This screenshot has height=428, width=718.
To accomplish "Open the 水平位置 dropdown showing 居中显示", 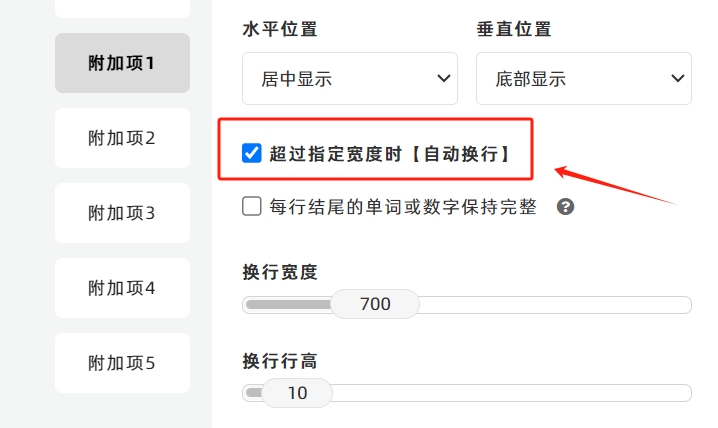I will pos(350,78).
